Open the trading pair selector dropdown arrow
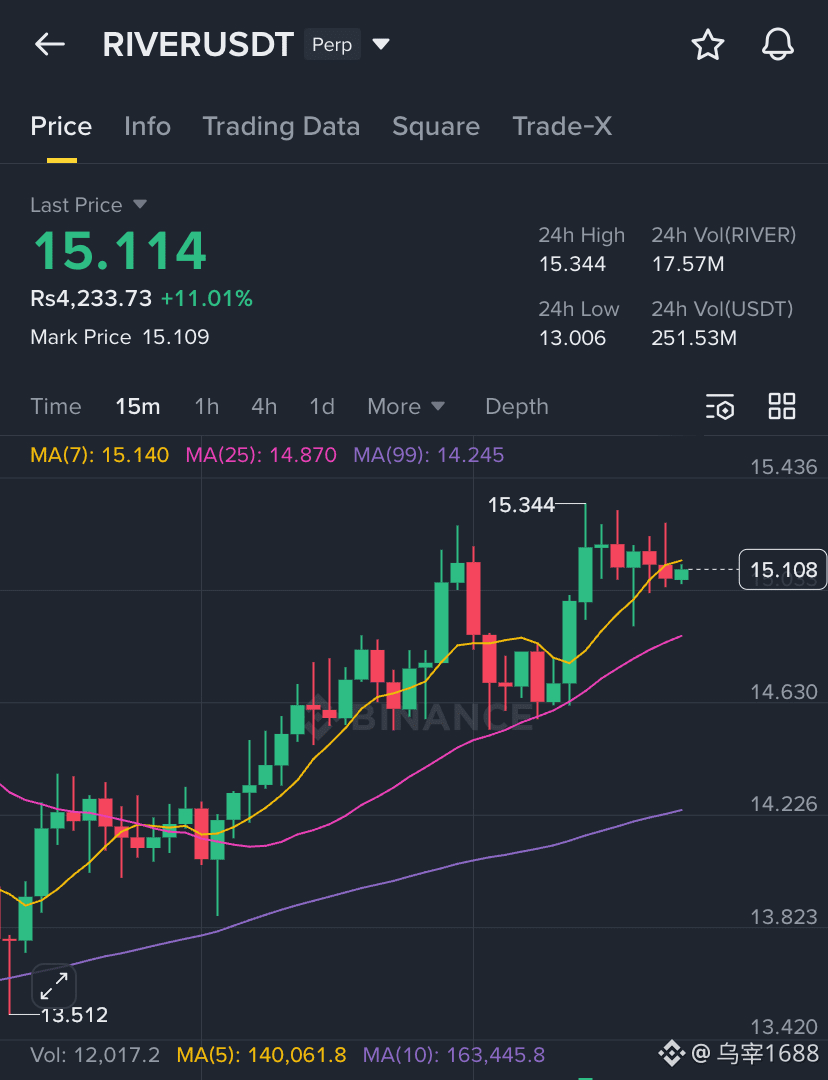The width and height of the screenshot is (828, 1080). pos(381,45)
